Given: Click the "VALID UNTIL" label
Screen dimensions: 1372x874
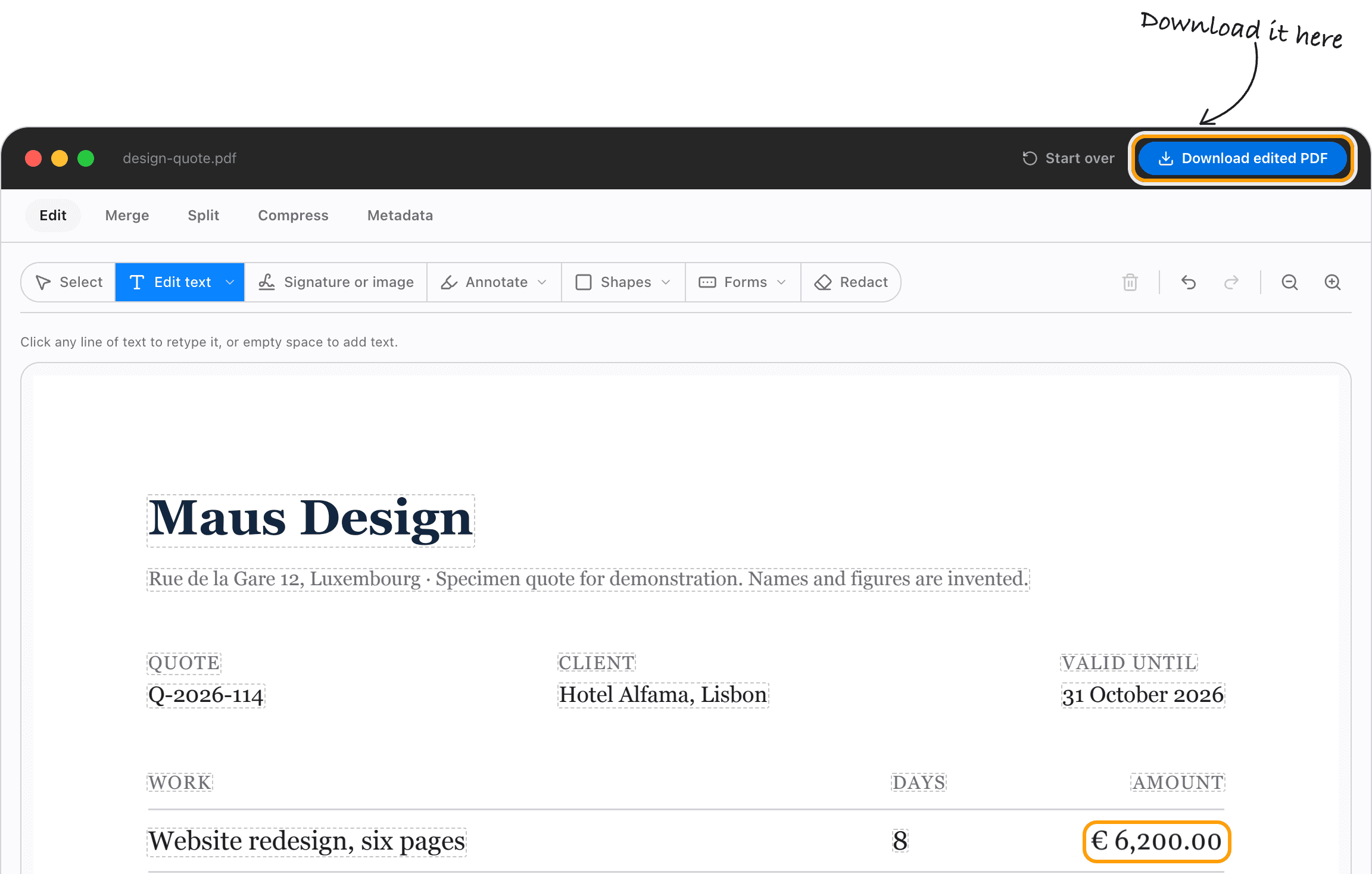Looking at the screenshot, I should point(1129,663).
